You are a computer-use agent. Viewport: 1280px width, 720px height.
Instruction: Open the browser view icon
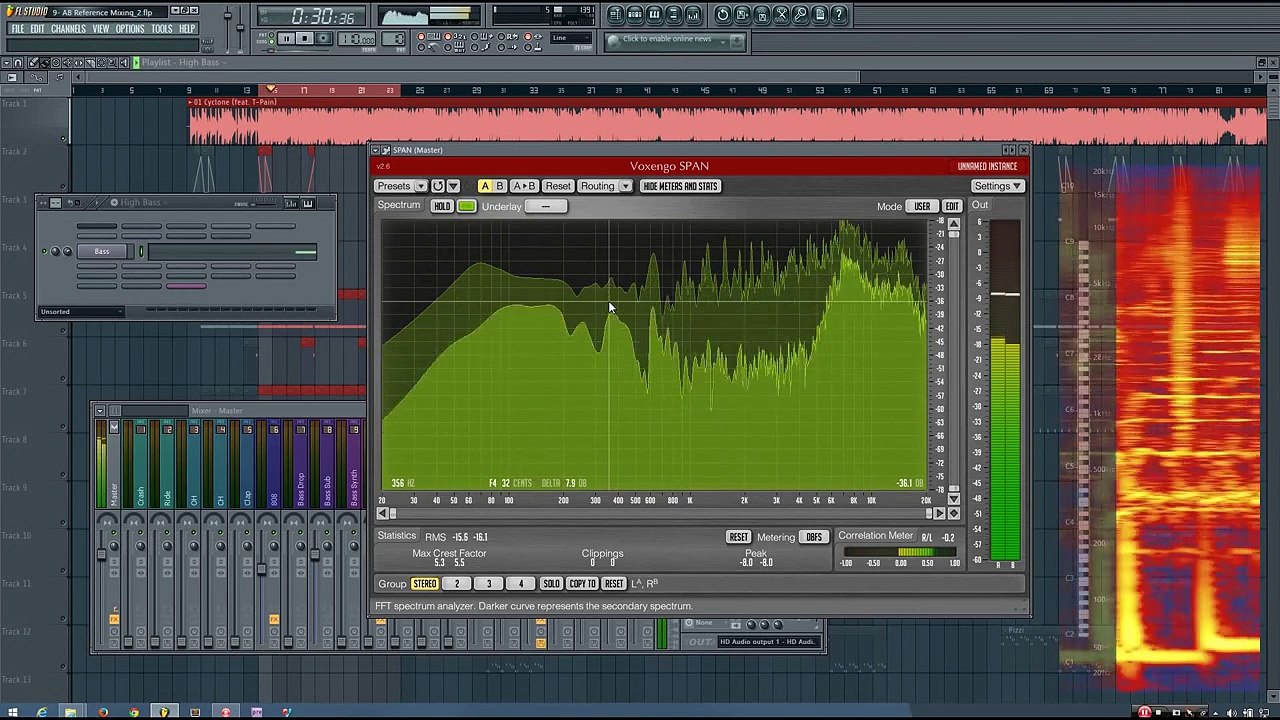[674, 15]
